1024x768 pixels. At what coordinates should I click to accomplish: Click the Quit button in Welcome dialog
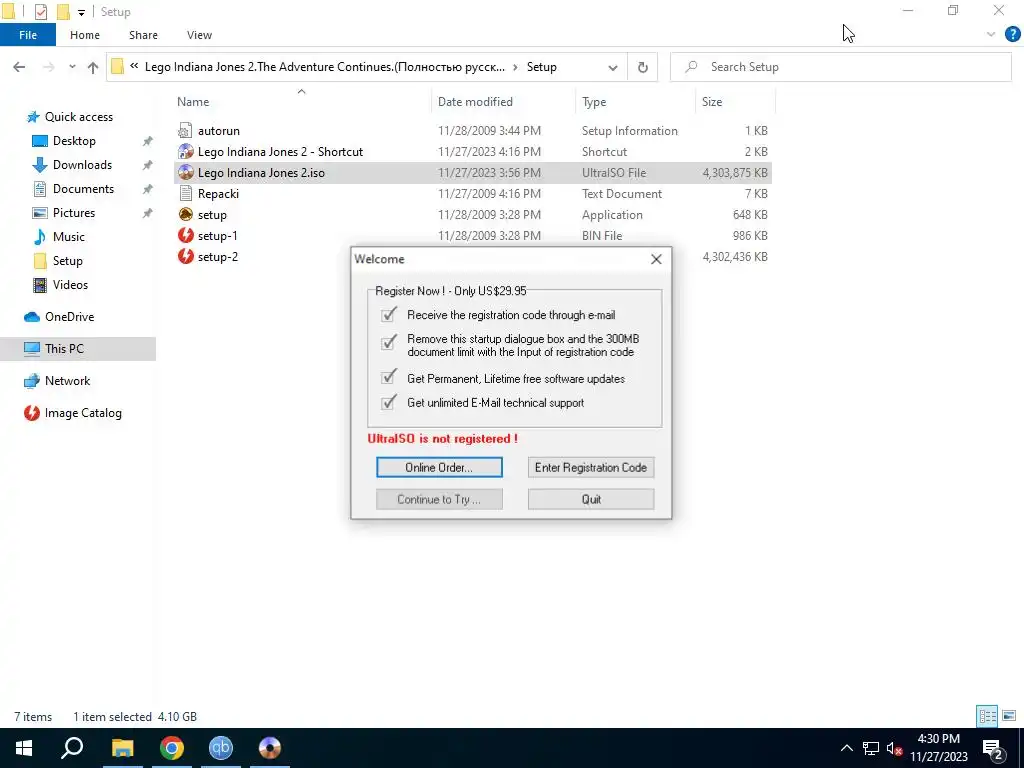pos(590,500)
